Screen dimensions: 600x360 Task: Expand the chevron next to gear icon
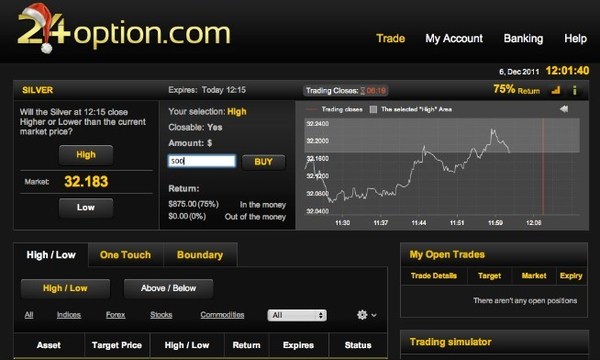tap(374, 315)
